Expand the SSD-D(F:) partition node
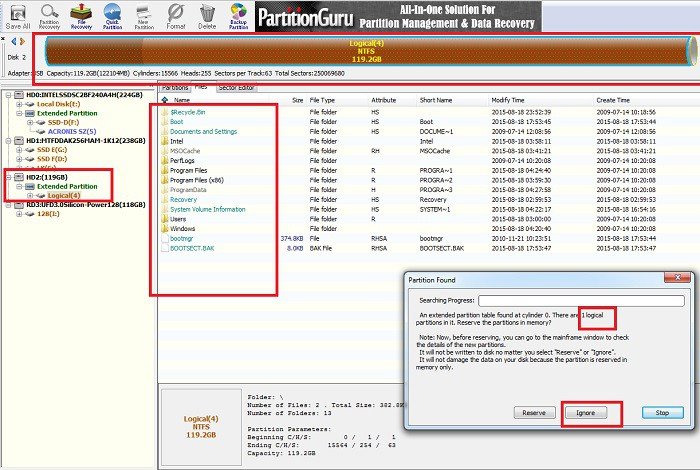 [x=30, y=122]
